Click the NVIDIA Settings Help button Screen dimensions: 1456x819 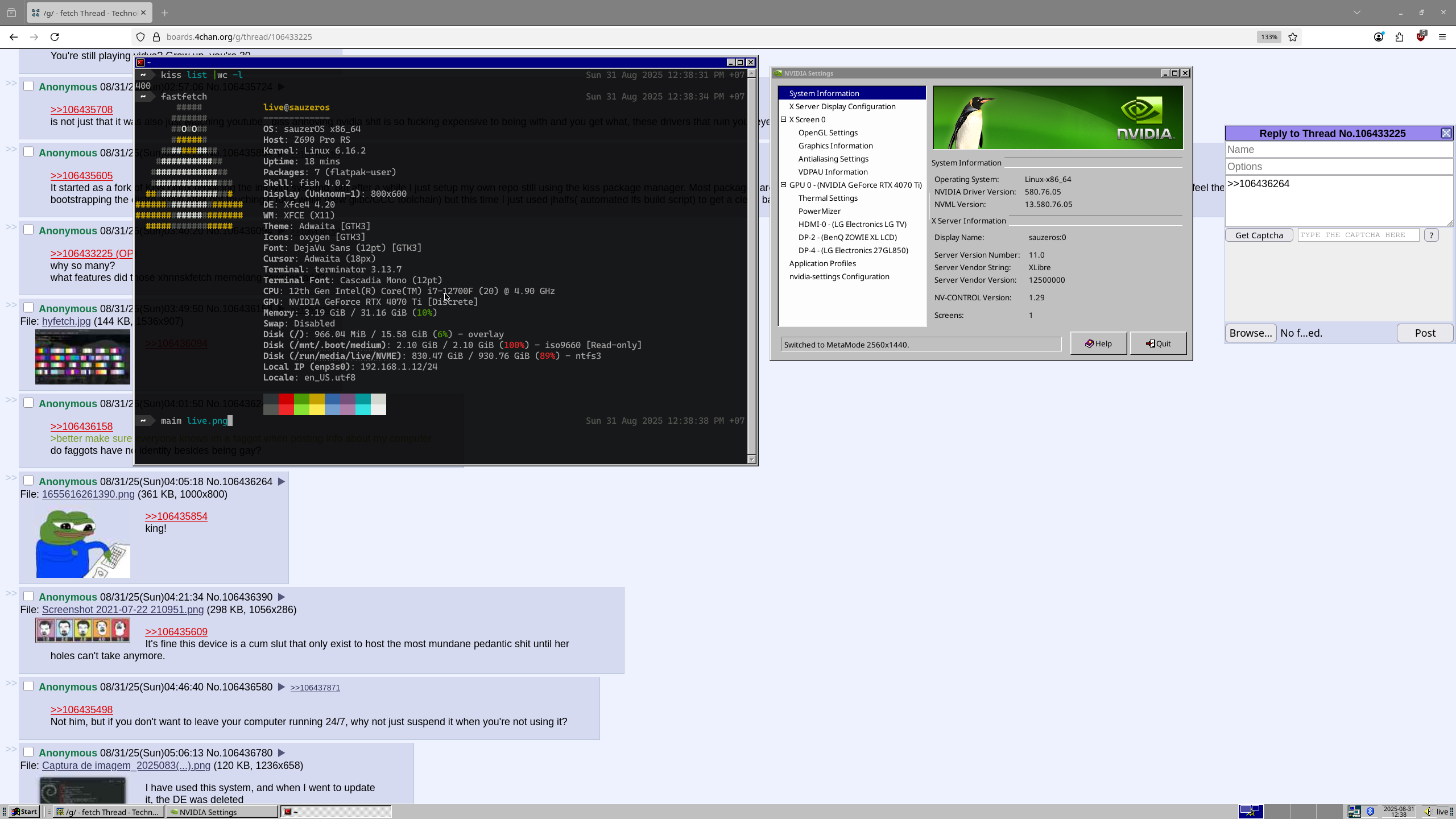coord(1098,344)
